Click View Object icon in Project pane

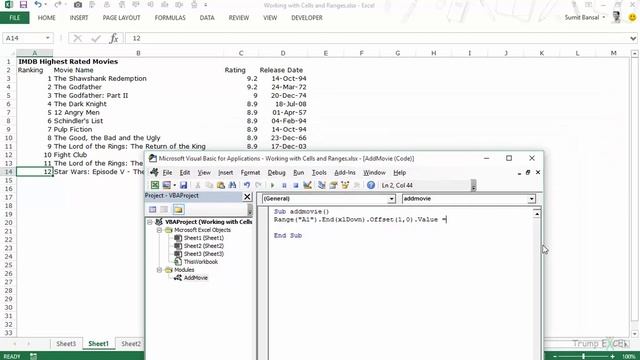pos(164,209)
